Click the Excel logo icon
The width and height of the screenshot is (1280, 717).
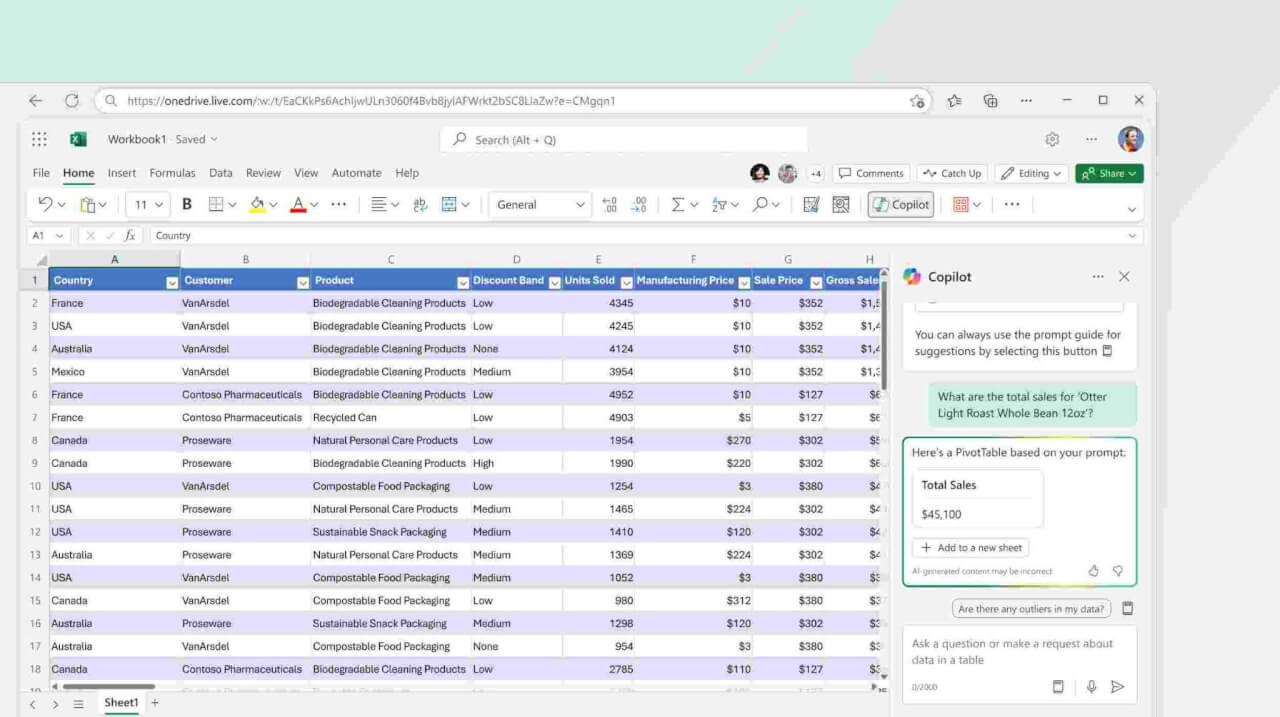click(x=78, y=139)
